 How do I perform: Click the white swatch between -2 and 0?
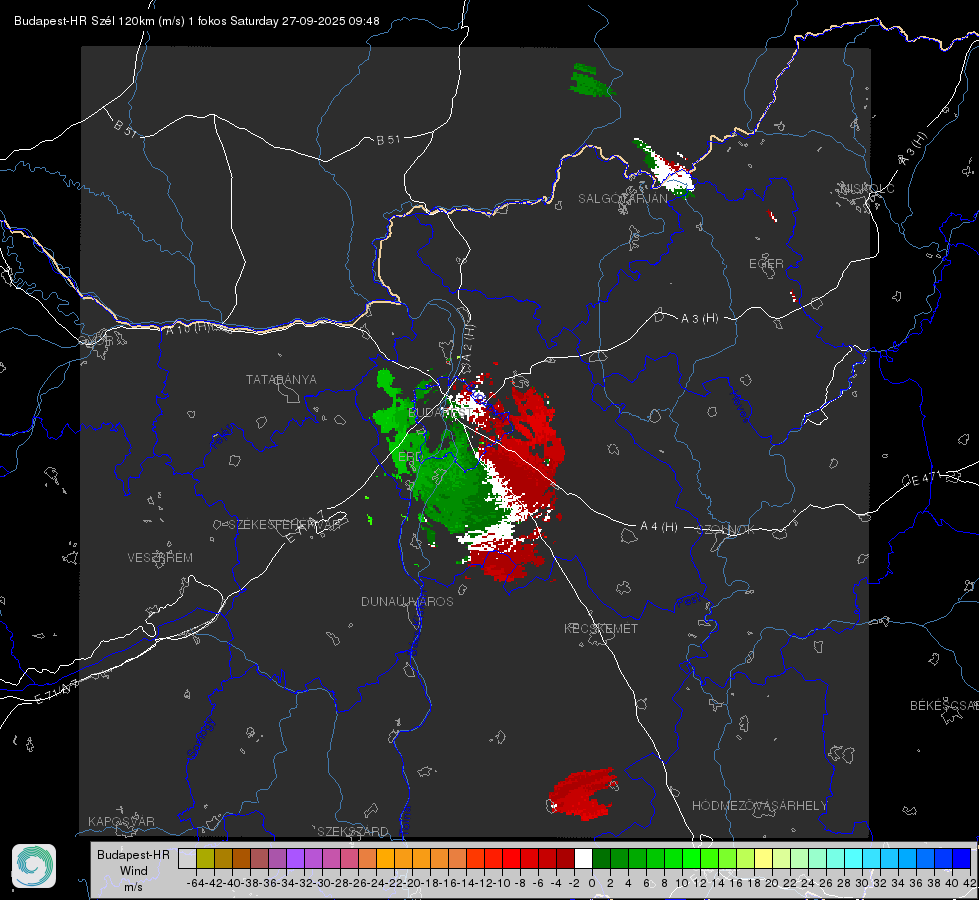[584, 859]
